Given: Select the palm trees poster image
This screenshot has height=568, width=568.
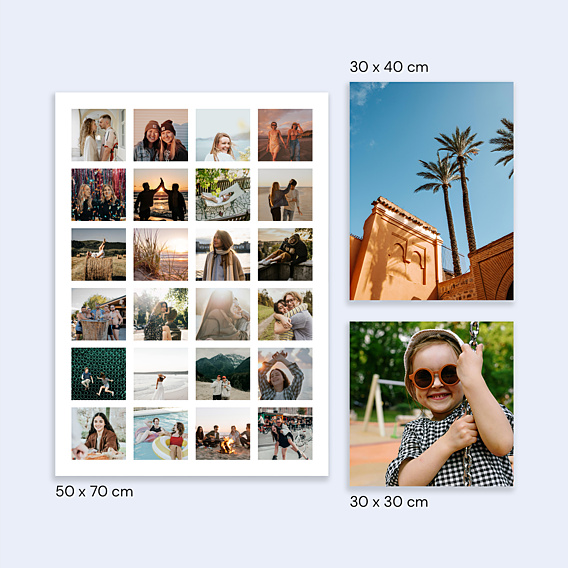Looking at the screenshot, I should (x=431, y=191).
